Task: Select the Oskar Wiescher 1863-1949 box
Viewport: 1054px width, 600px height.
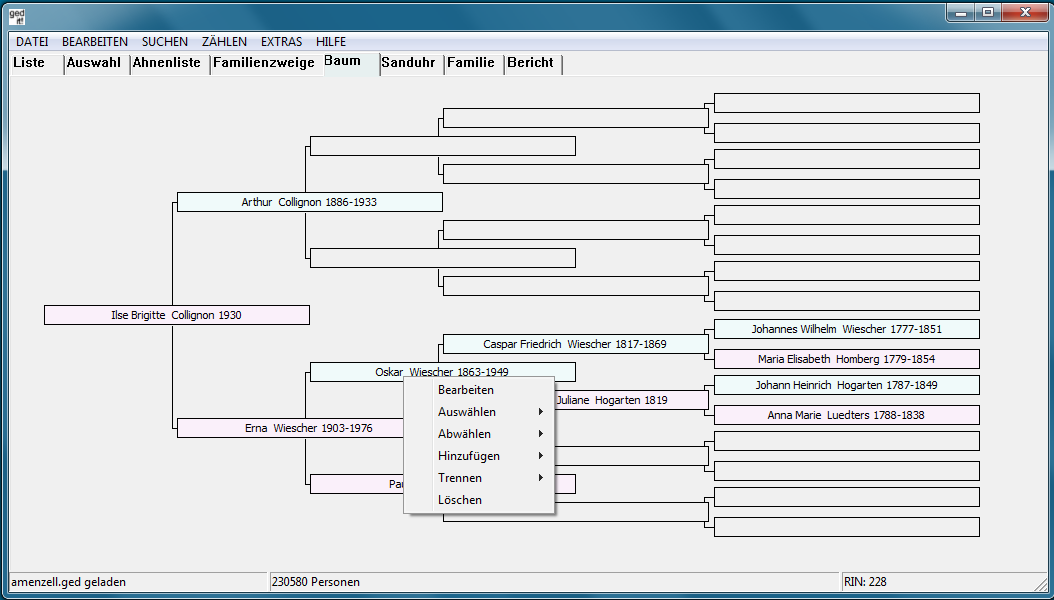Action: click(x=442, y=370)
